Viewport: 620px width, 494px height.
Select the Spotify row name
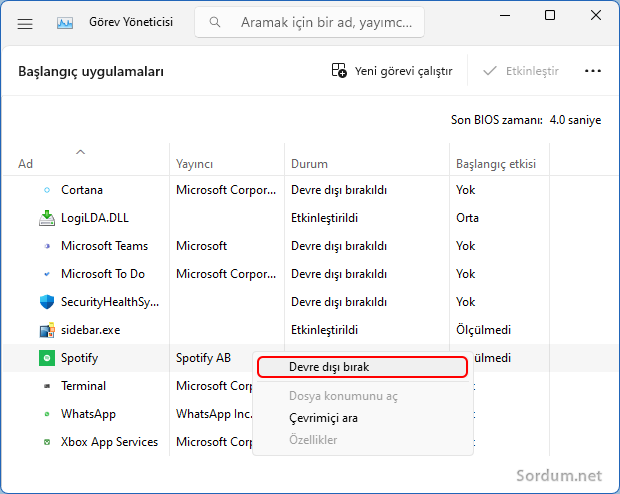(x=79, y=358)
